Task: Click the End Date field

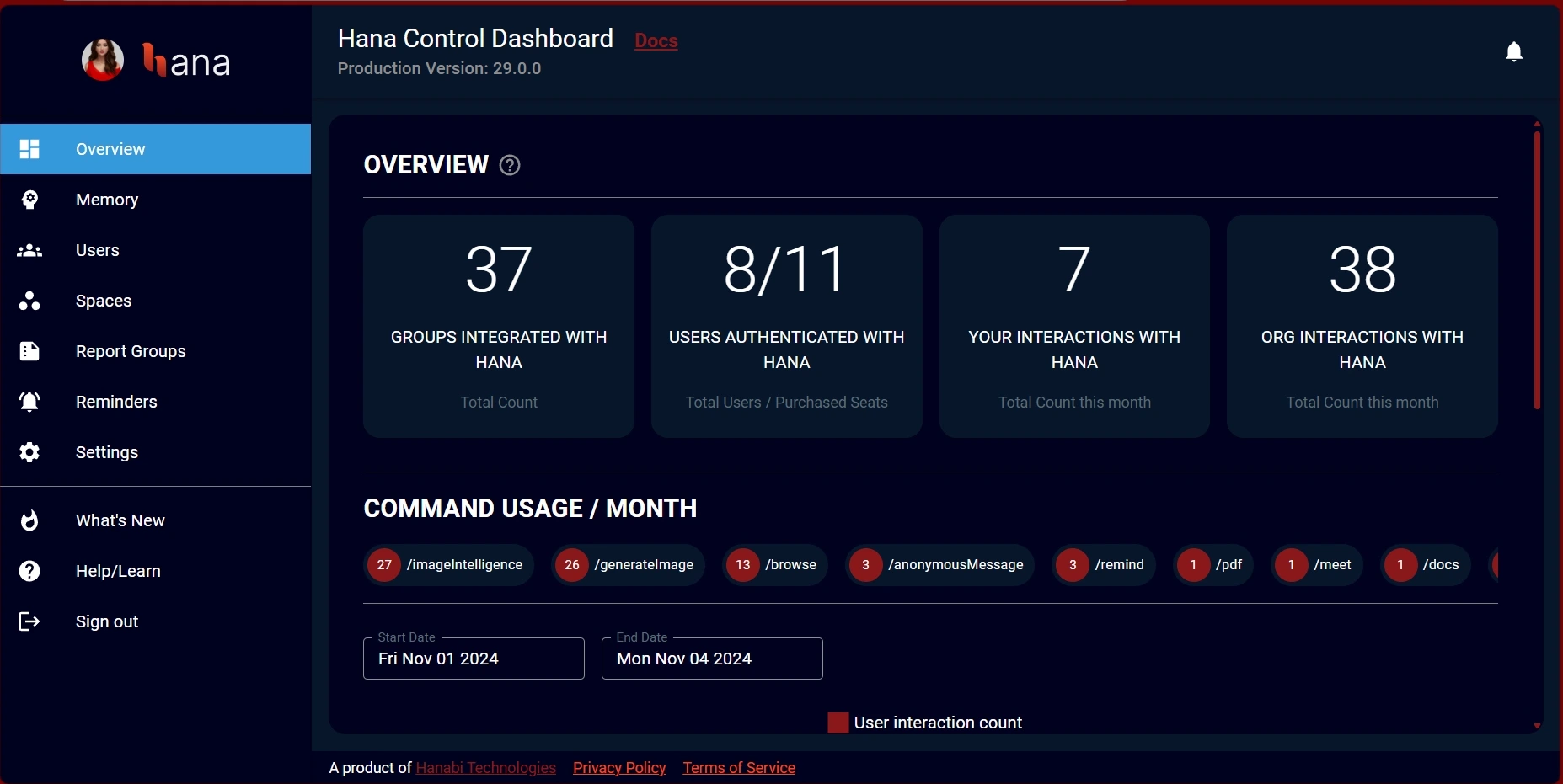Action: pyautogui.click(x=712, y=659)
